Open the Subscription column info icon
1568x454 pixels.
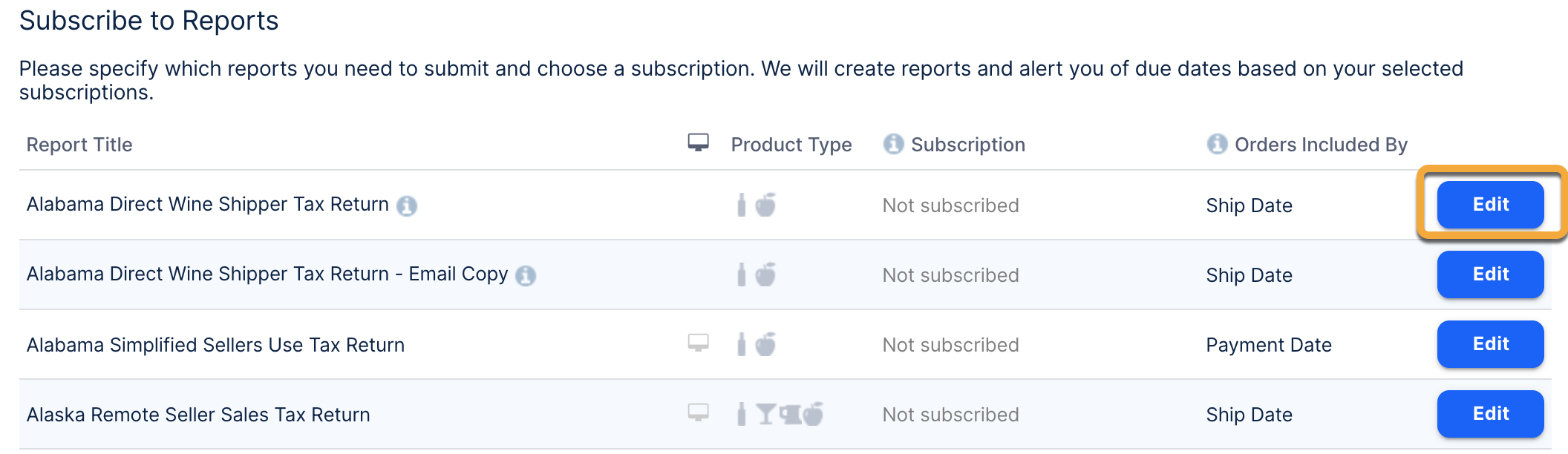[893, 144]
